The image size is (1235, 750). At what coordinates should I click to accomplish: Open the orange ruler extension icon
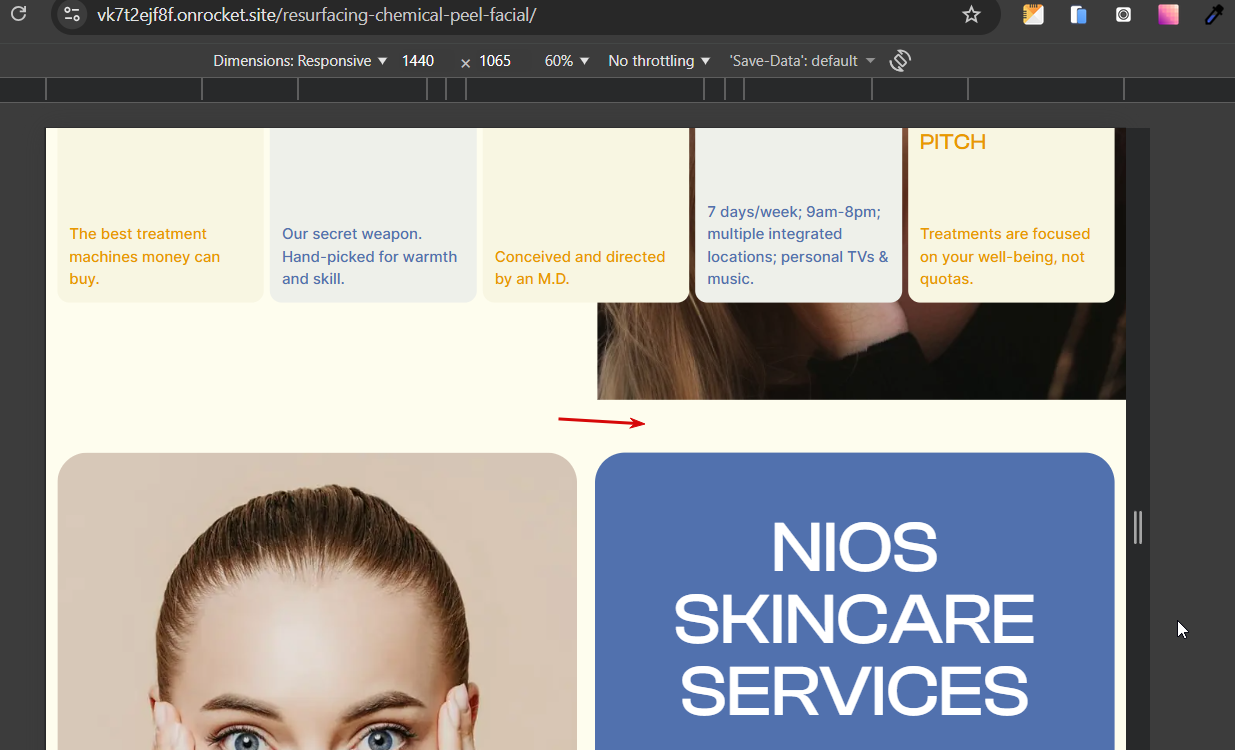[x=1033, y=15]
